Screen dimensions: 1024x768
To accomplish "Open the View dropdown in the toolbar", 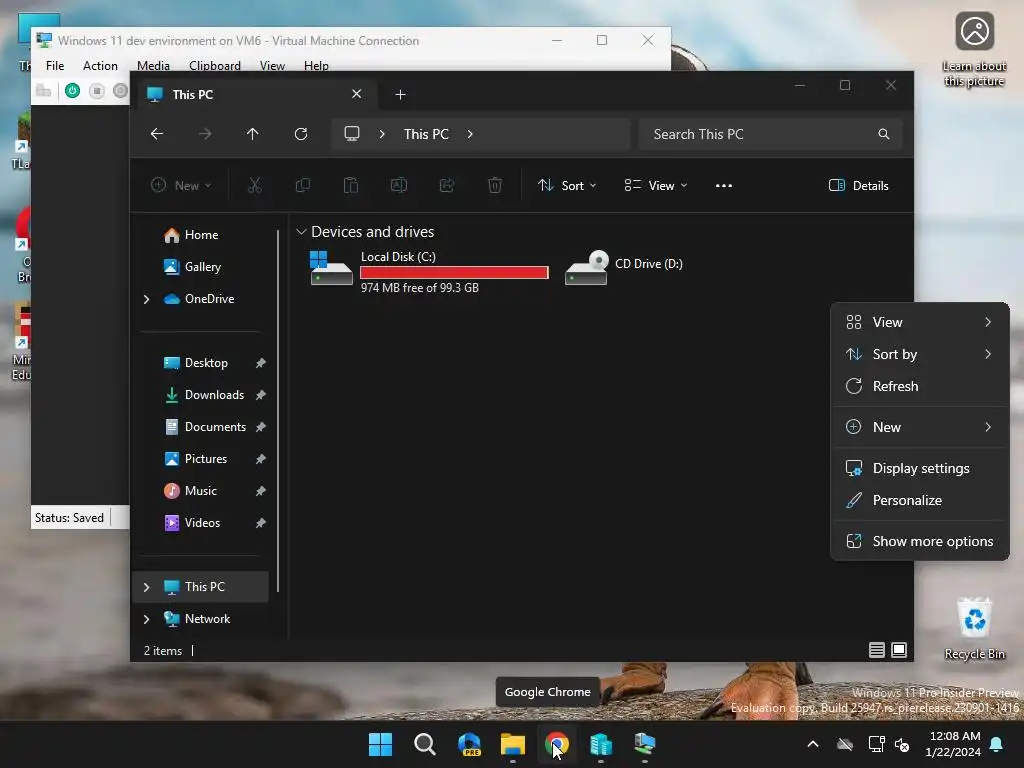I will point(656,185).
